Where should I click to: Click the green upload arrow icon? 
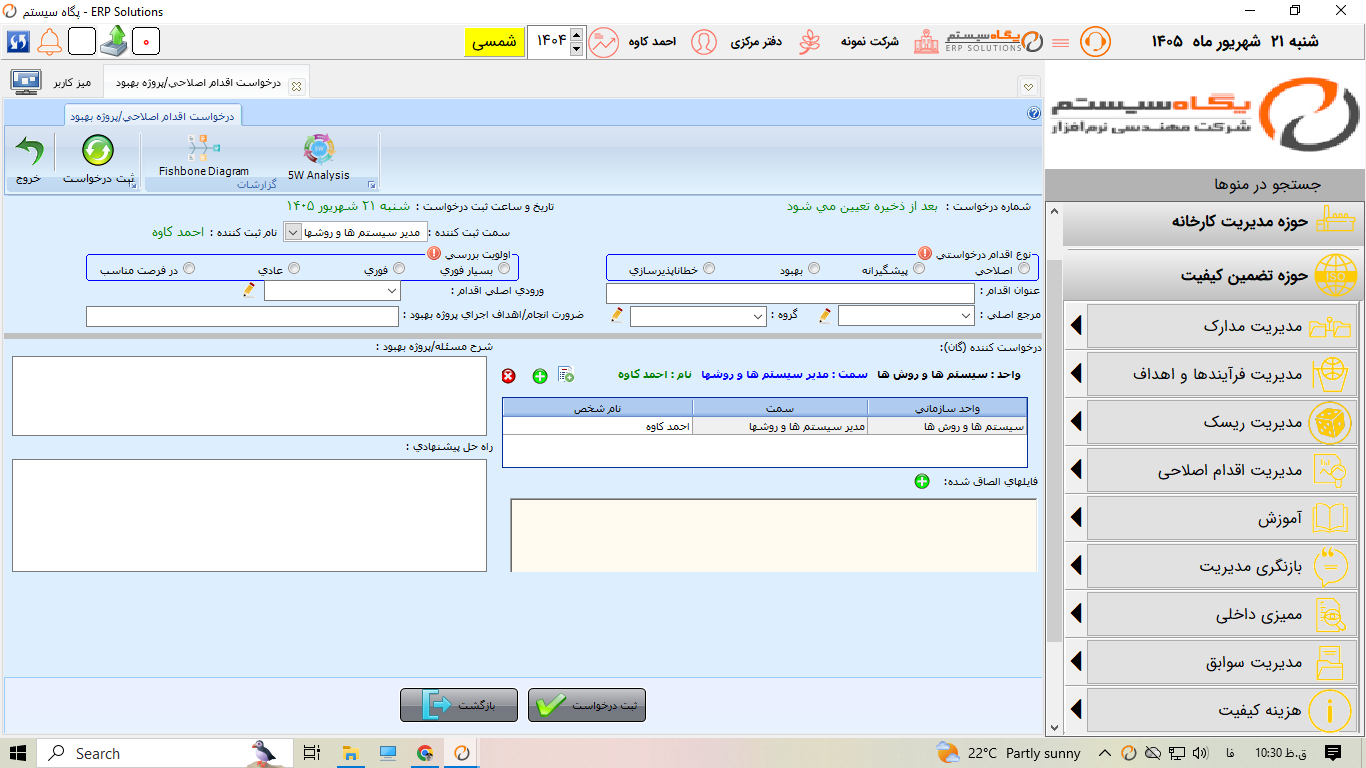(113, 41)
